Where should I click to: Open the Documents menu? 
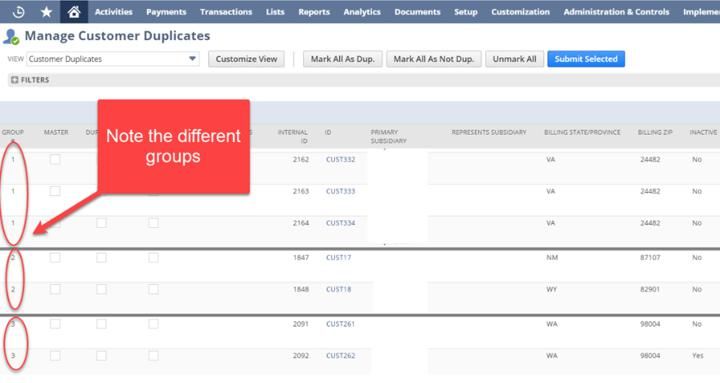tap(417, 11)
